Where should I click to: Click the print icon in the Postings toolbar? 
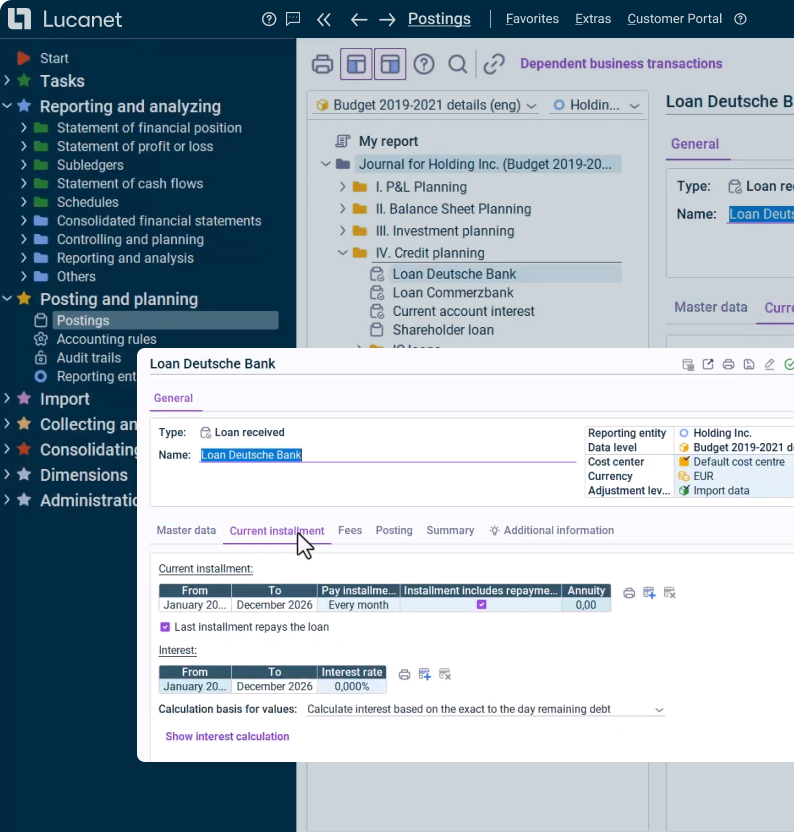(322, 64)
